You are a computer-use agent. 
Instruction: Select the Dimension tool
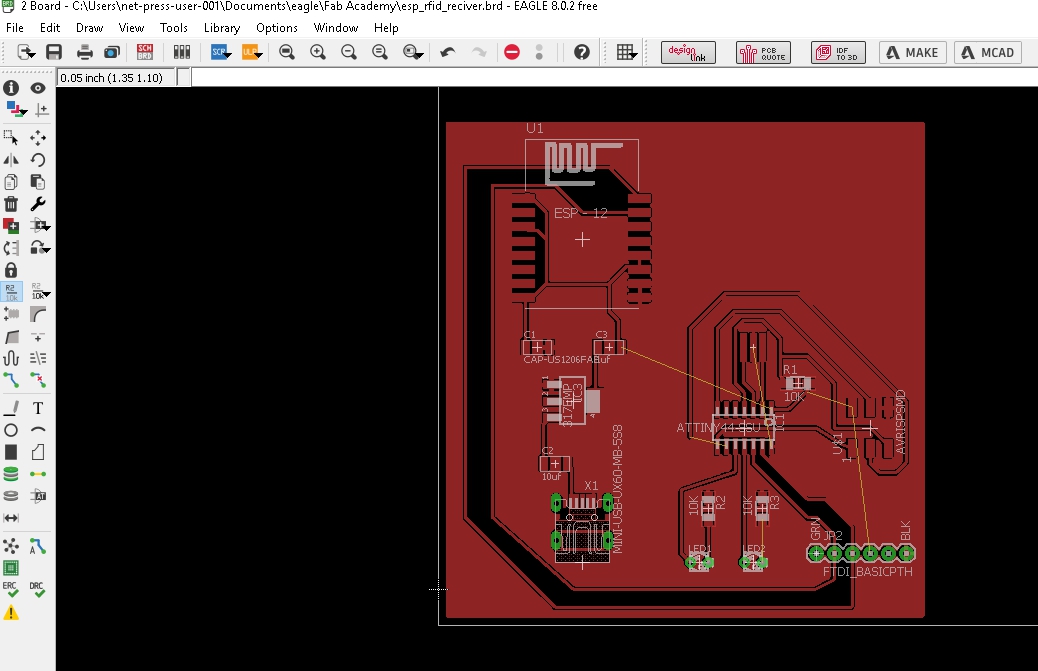11,517
